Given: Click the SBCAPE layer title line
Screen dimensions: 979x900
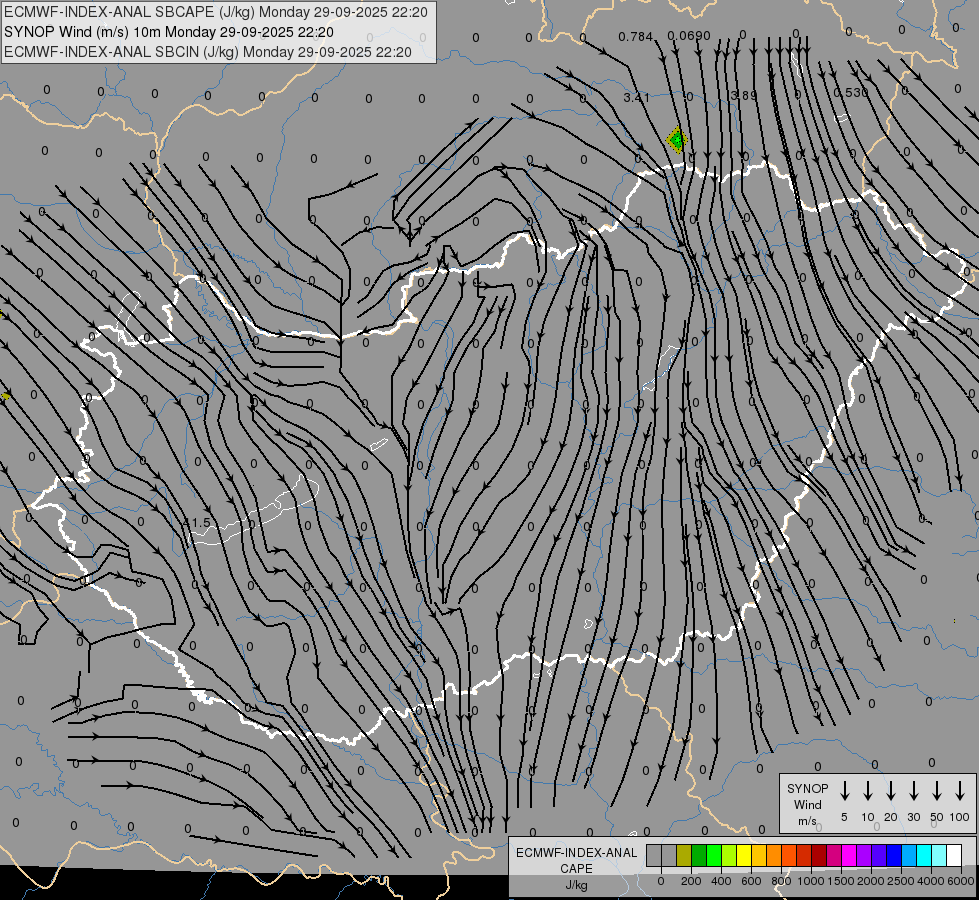Looking at the screenshot, I should pyautogui.click(x=216, y=12).
